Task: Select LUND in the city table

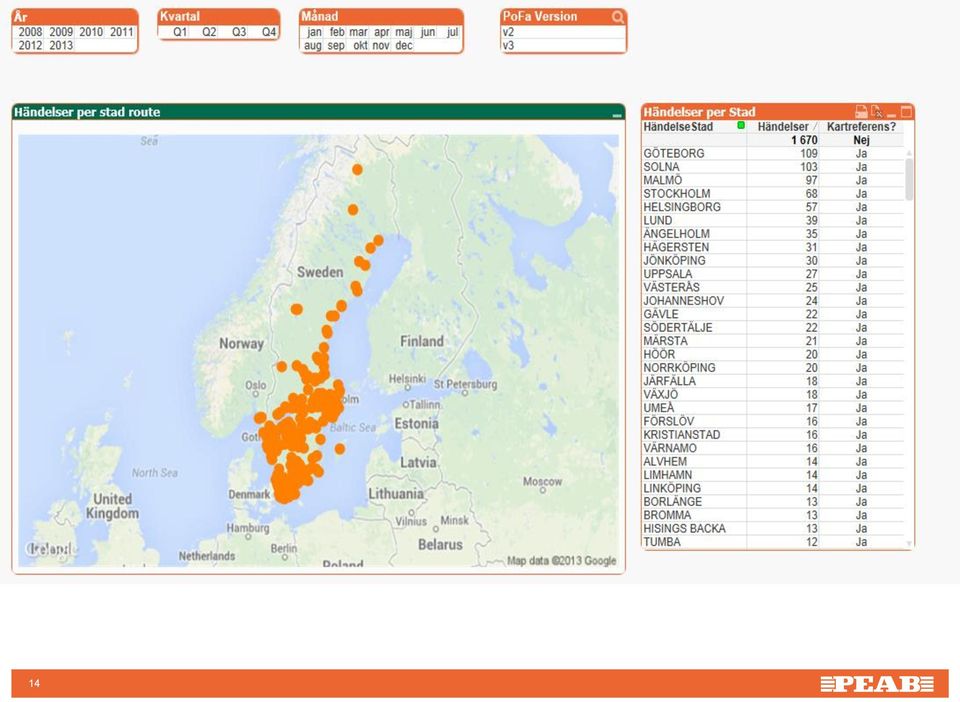Action: click(658, 220)
